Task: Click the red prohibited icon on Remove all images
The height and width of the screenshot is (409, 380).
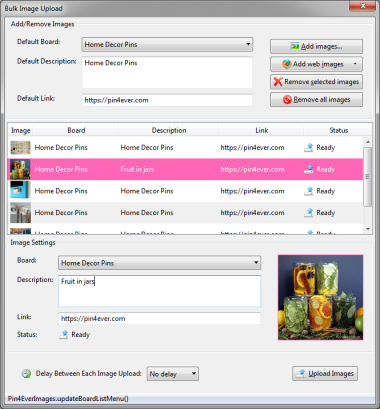Action: [x=287, y=99]
